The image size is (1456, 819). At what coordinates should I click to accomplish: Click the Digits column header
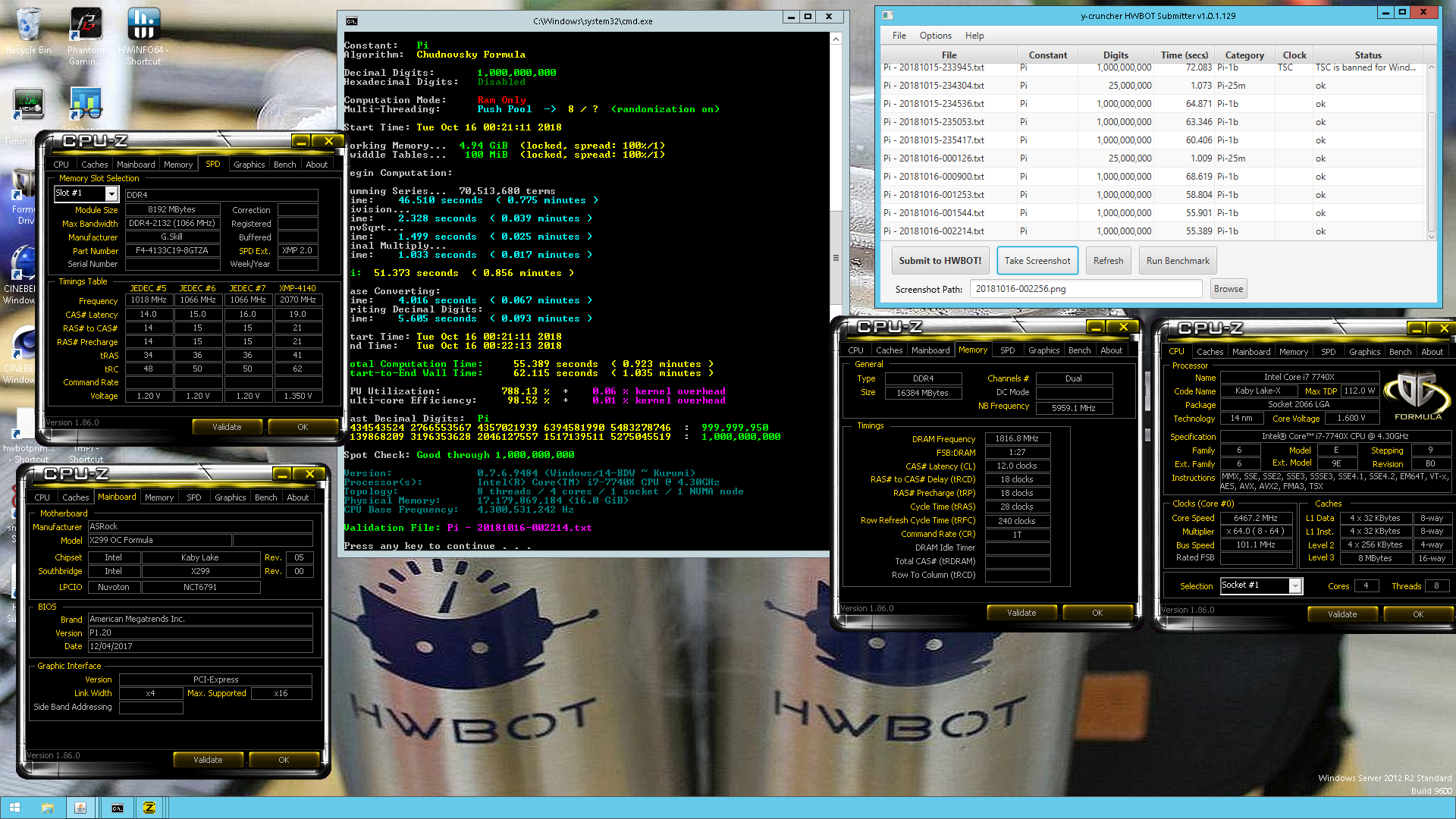[x=1115, y=55]
